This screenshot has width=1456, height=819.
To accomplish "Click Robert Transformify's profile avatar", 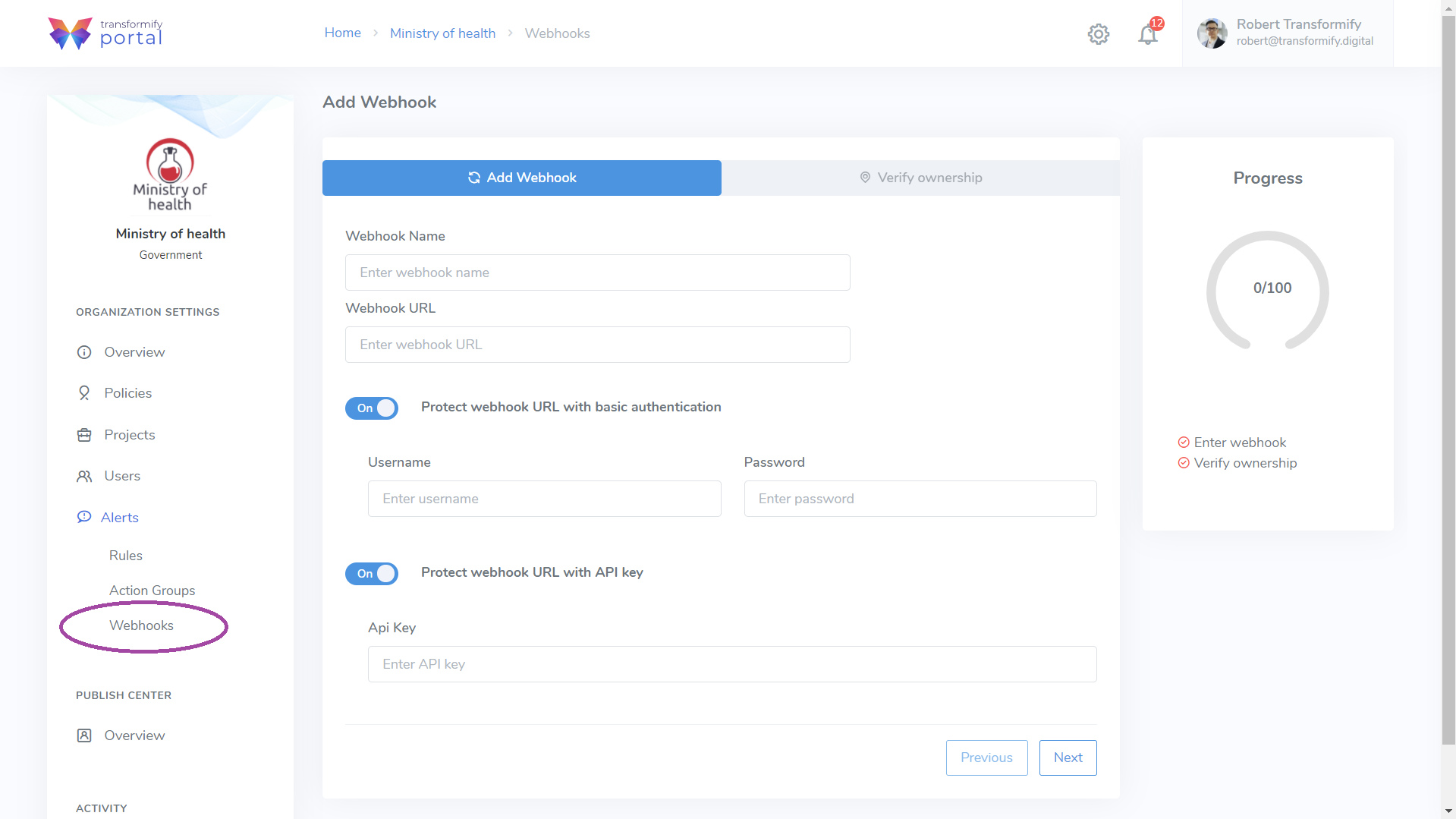I will coord(1212,33).
